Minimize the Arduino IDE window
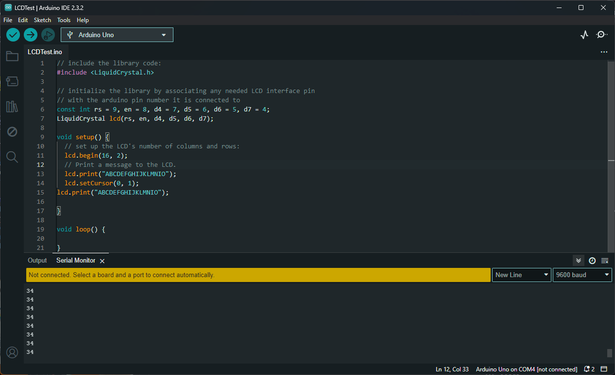 (559, 7)
